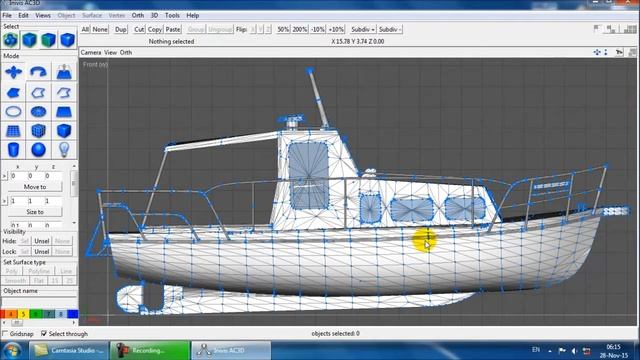Pick the solid Cube primitive tool

64,131
